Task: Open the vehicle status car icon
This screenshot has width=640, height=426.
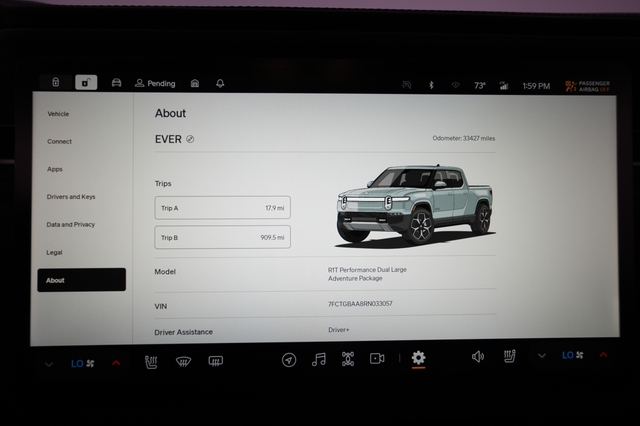Action: tap(116, 83)
